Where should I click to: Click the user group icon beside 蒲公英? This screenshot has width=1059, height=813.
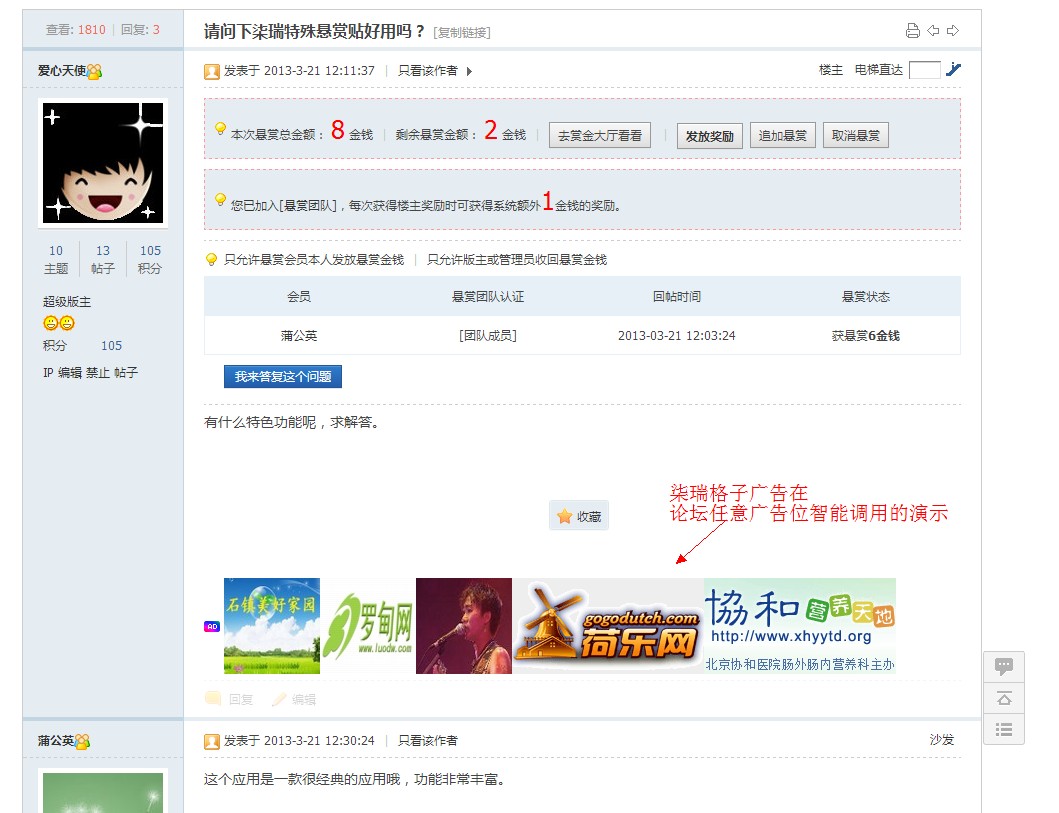[82, 741]
